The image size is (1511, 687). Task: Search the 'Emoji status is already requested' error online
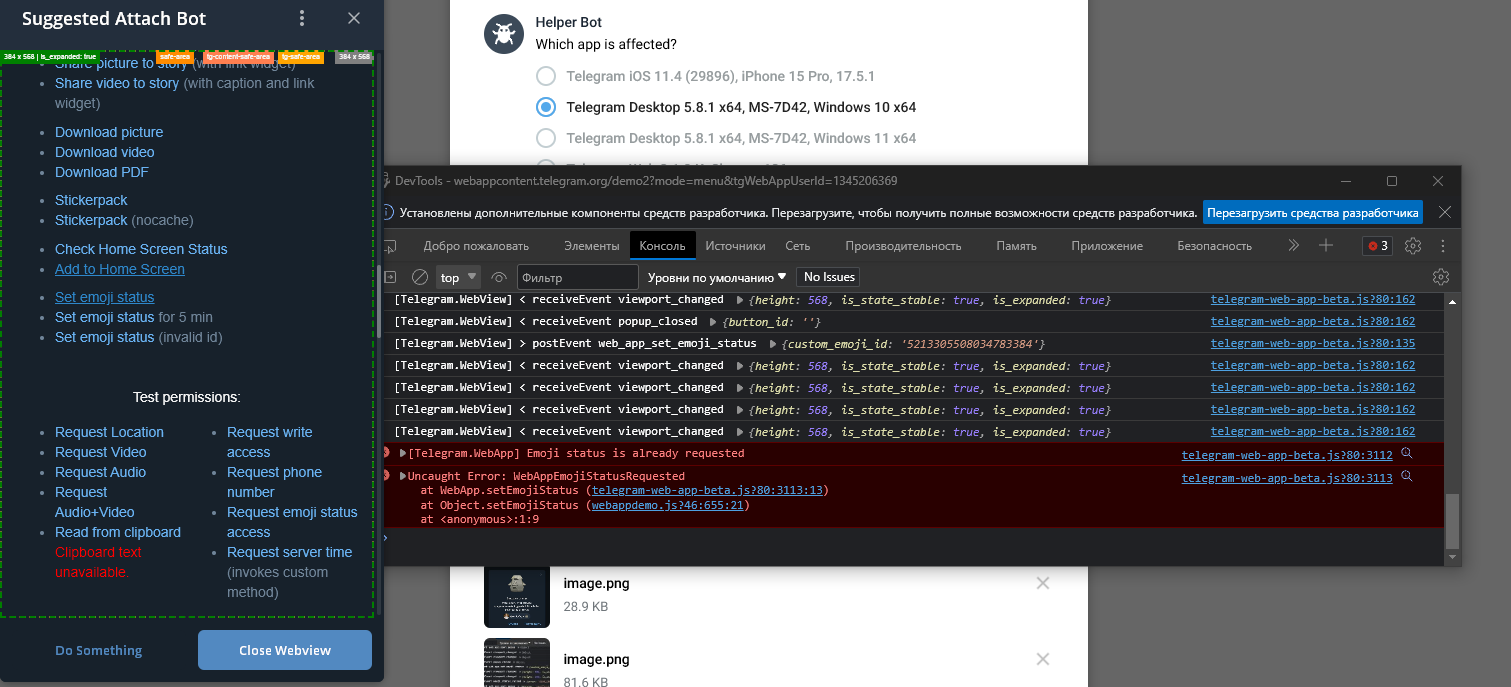[x=1406, y=453]
